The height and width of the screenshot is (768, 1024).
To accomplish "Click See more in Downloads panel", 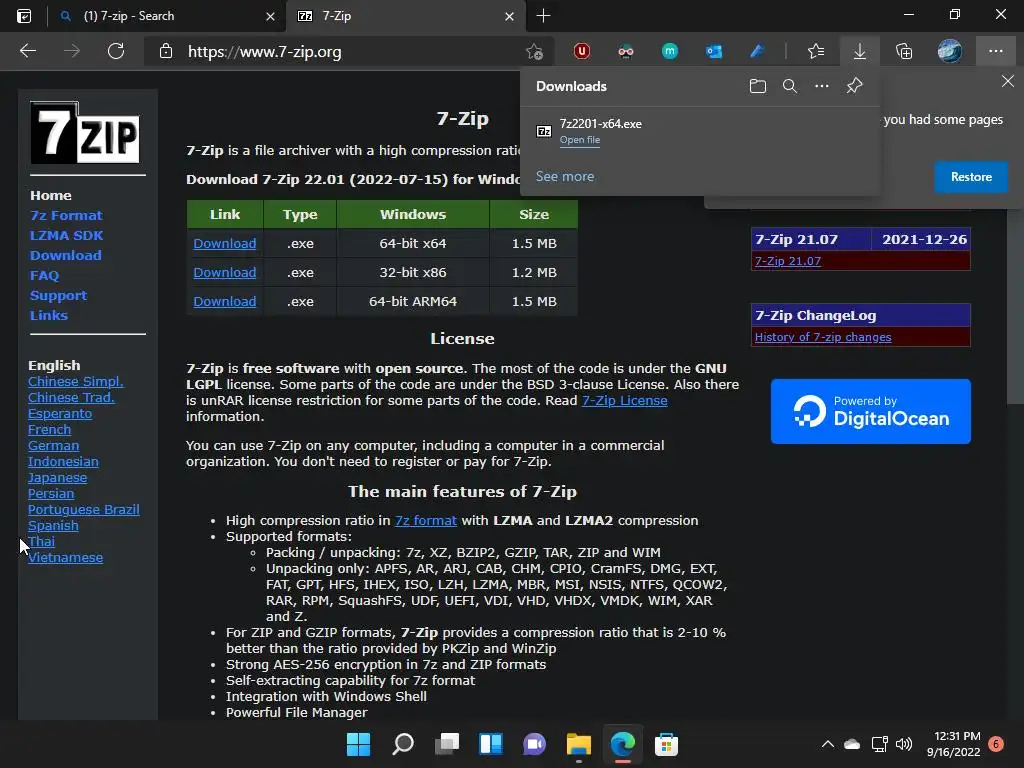I will 565,176.
